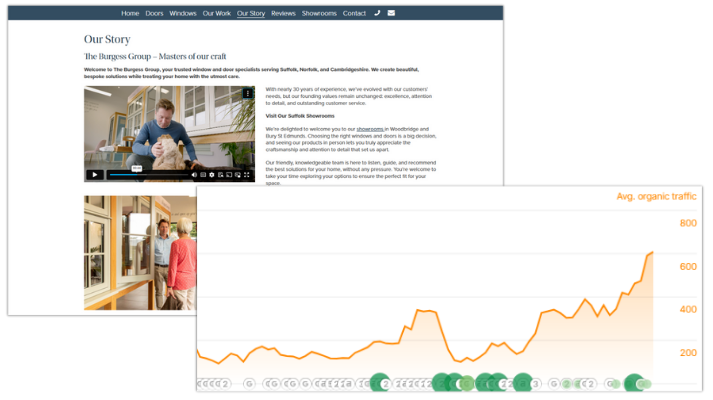
Task: Click the 'Visit Our Suffolk Showrooms' subheading
Action: point(300,116)
